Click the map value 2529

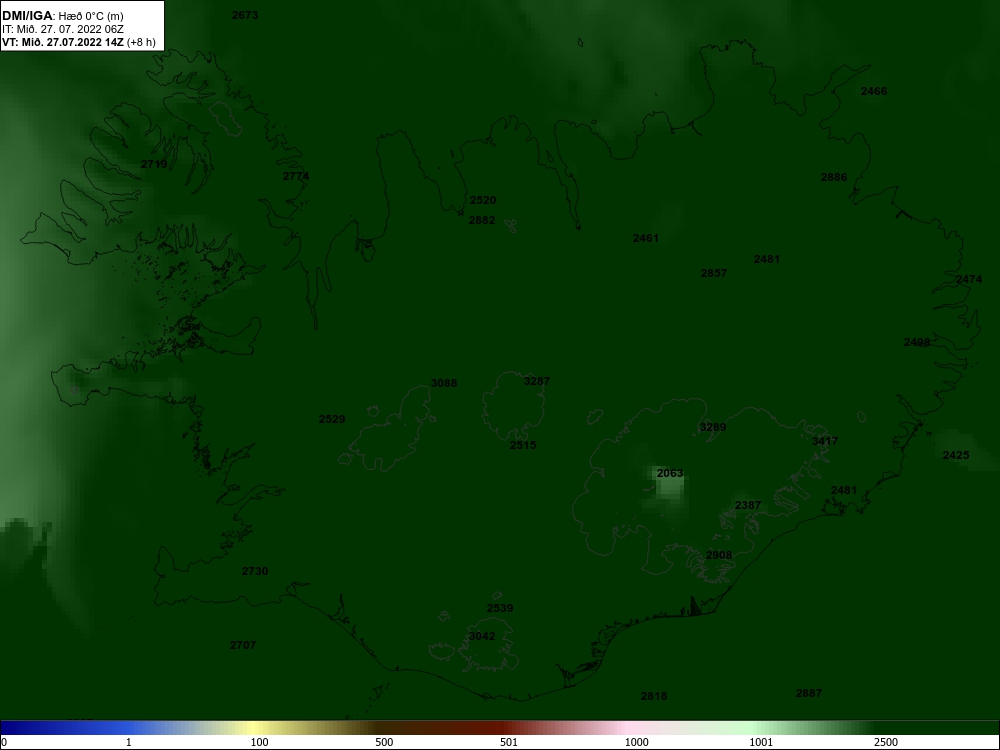coord(332,419)
